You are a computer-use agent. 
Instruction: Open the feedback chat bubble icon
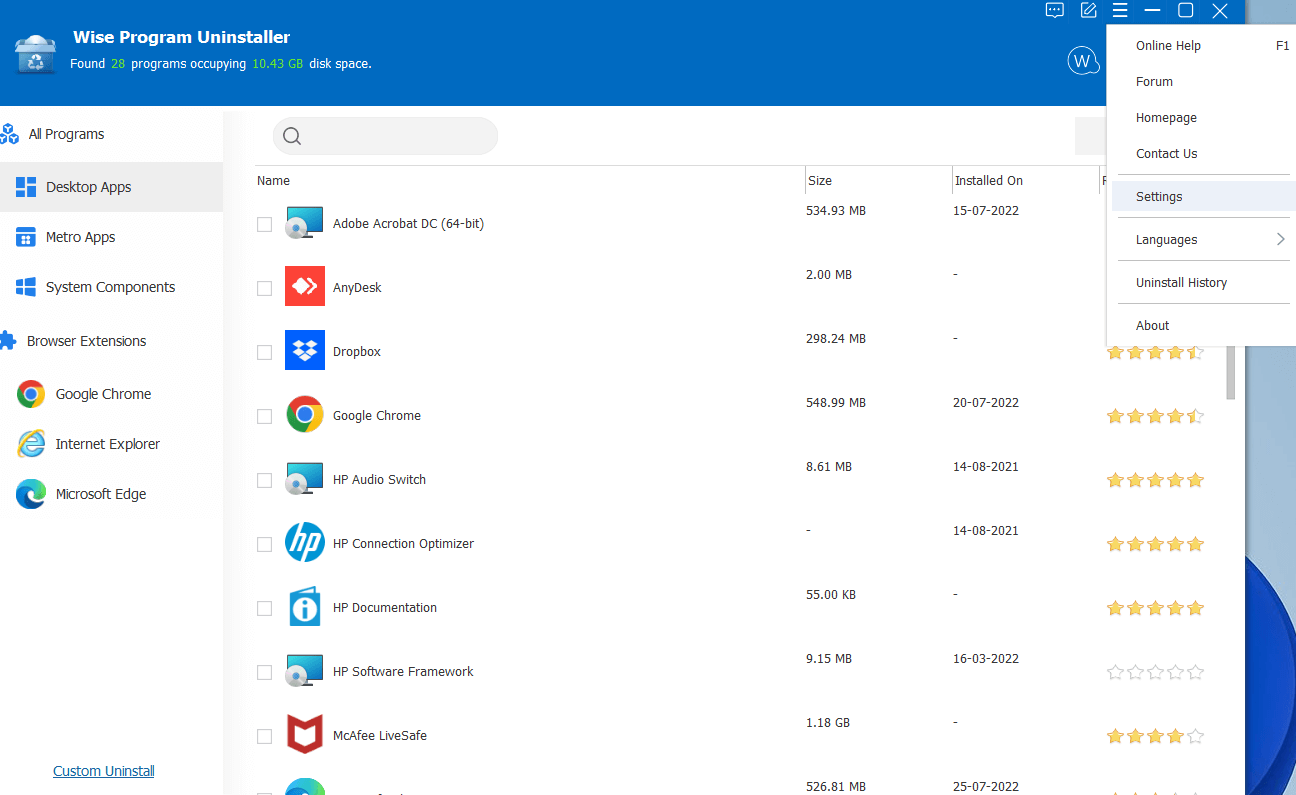click(x=1055, y=11)
